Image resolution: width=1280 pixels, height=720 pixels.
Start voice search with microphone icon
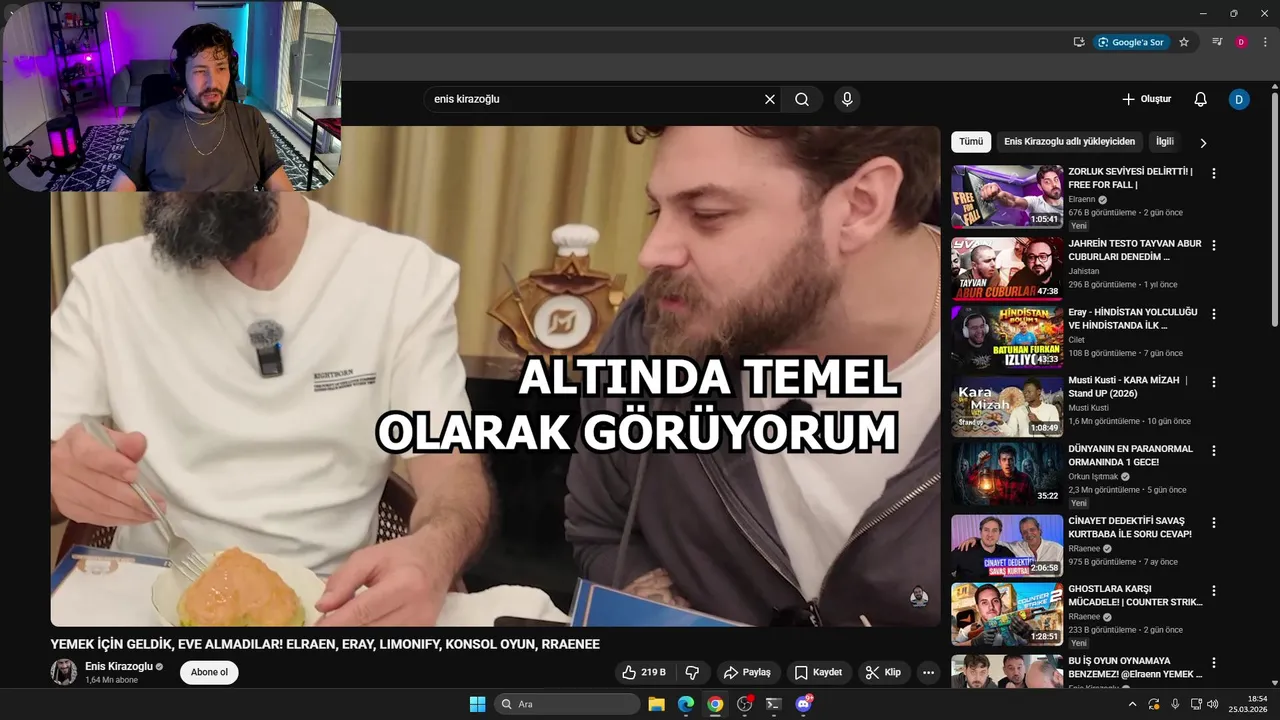click(847, 99)
